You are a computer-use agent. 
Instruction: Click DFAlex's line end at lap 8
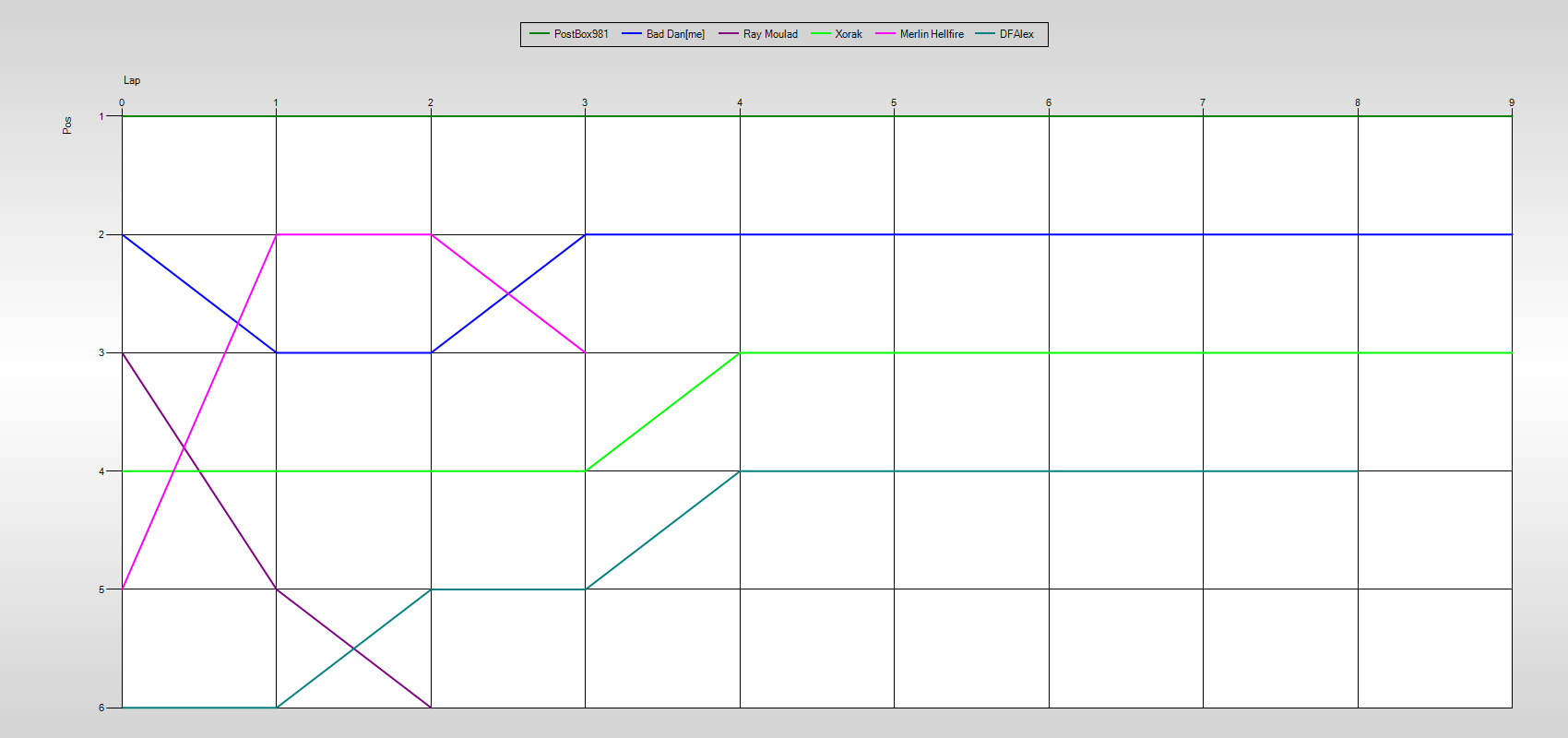tap(1358, 471)
